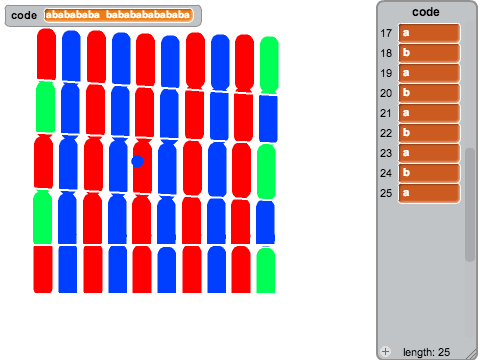Click the code list scrollbar thumb

pos(470,205)
